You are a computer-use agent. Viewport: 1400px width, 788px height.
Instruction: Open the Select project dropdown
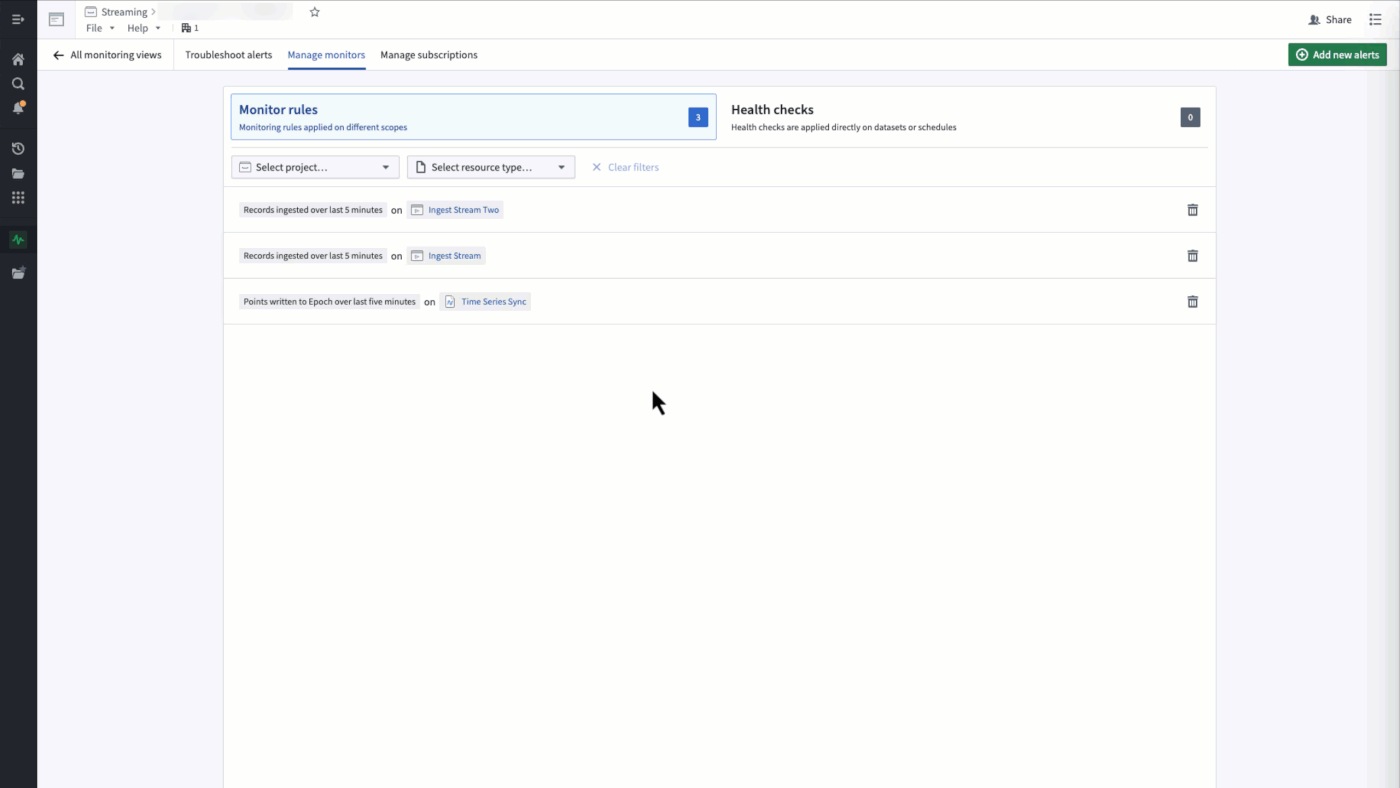315,167
